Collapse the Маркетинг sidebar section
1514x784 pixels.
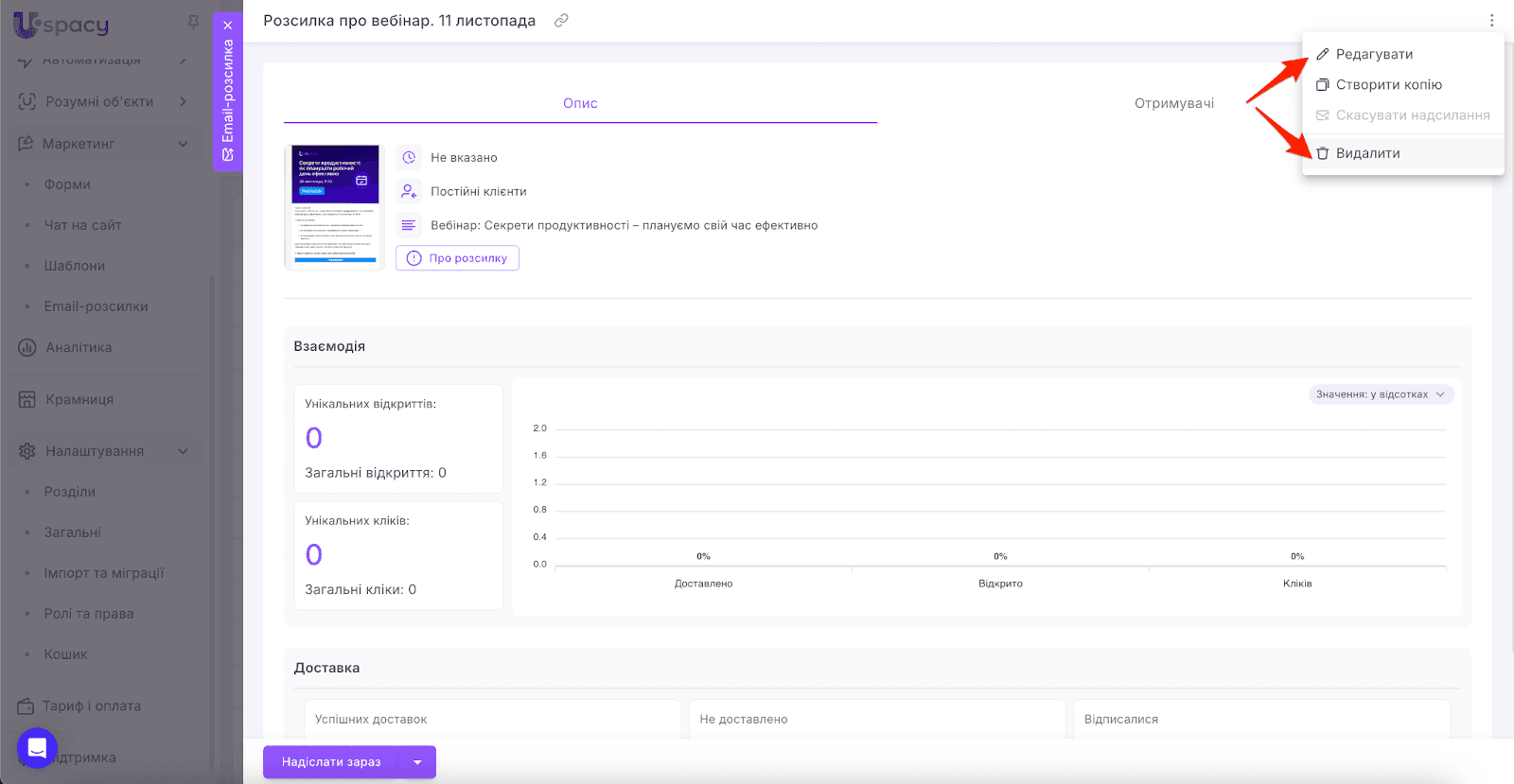click(183, 144)
